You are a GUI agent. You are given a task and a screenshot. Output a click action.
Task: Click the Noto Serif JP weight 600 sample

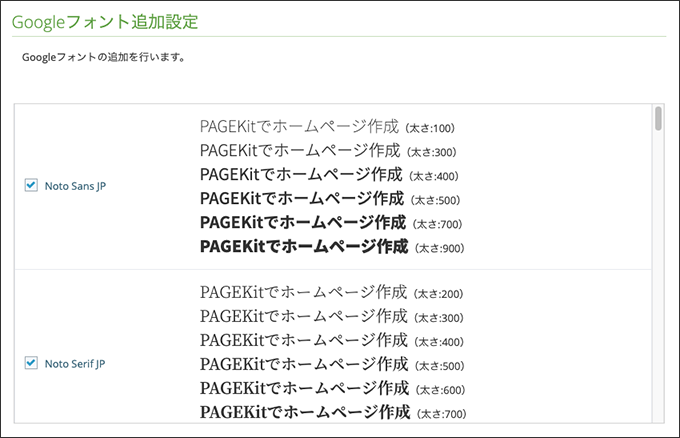333,388
